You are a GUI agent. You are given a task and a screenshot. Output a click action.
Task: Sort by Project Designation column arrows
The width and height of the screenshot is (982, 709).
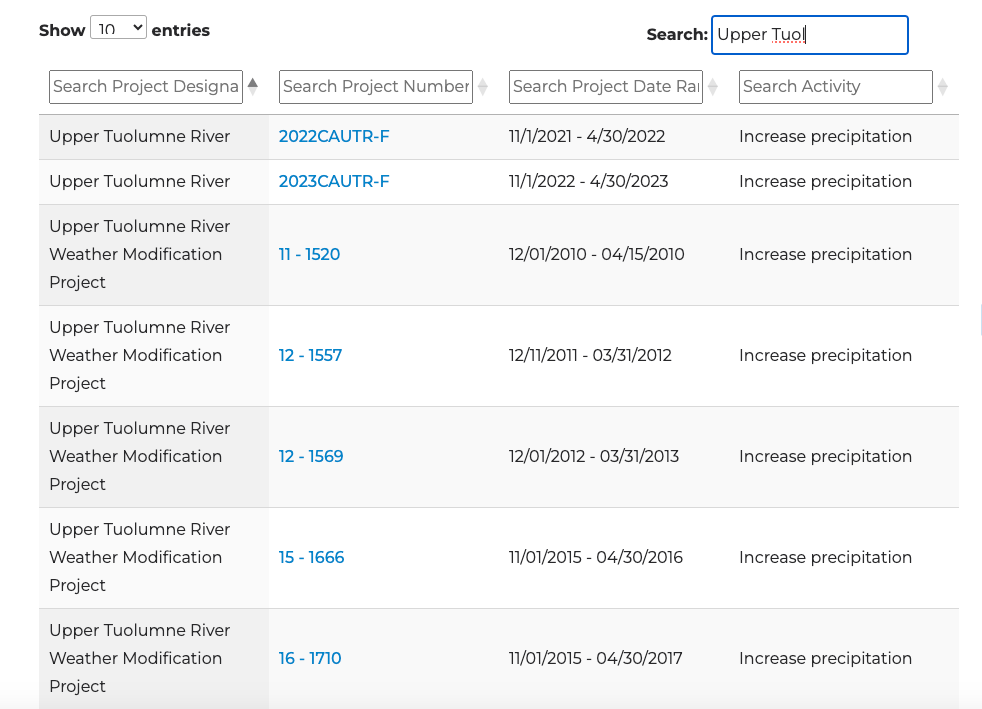click(253, 86)
